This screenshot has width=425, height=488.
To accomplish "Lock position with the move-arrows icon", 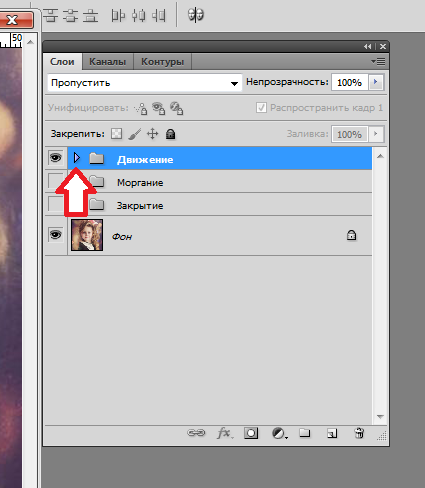I will click(153, 134).
